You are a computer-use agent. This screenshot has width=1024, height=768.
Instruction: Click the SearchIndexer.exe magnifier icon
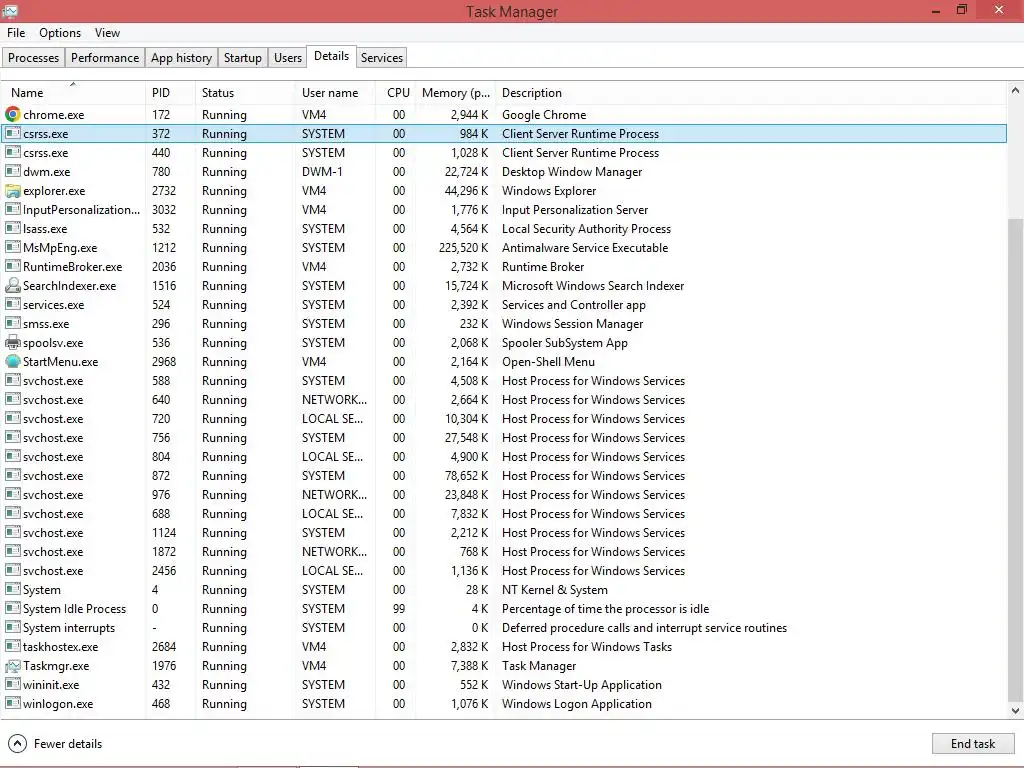click(12, 285)
